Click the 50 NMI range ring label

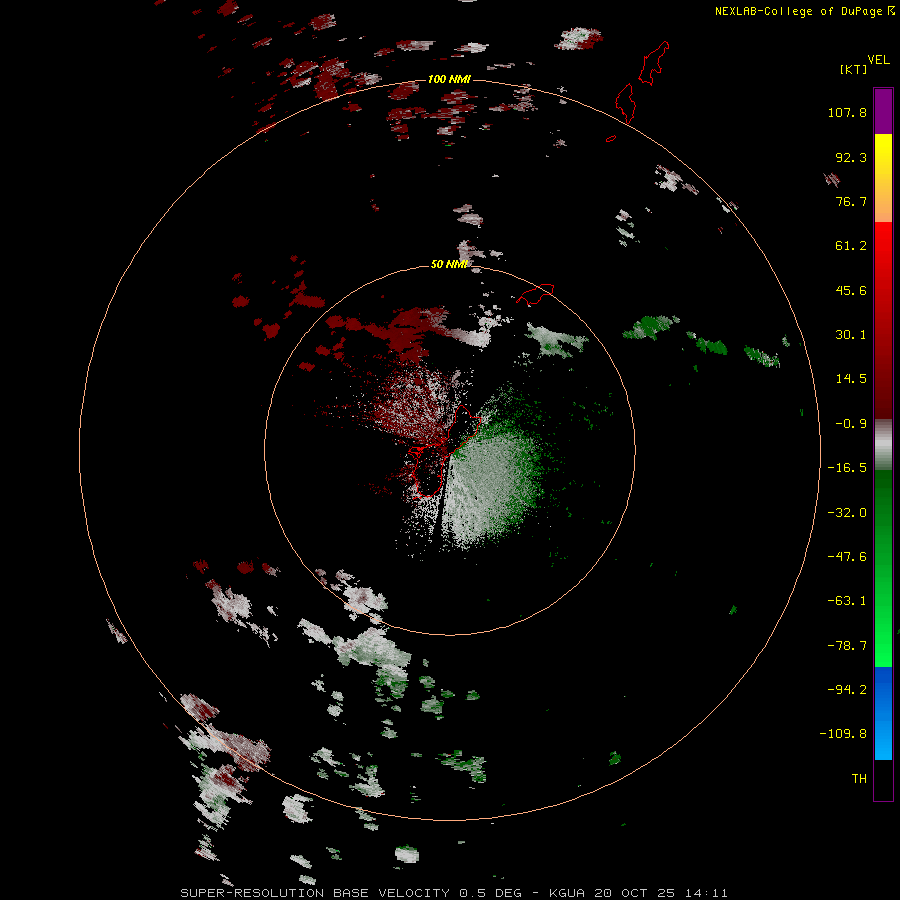(449, 264)
